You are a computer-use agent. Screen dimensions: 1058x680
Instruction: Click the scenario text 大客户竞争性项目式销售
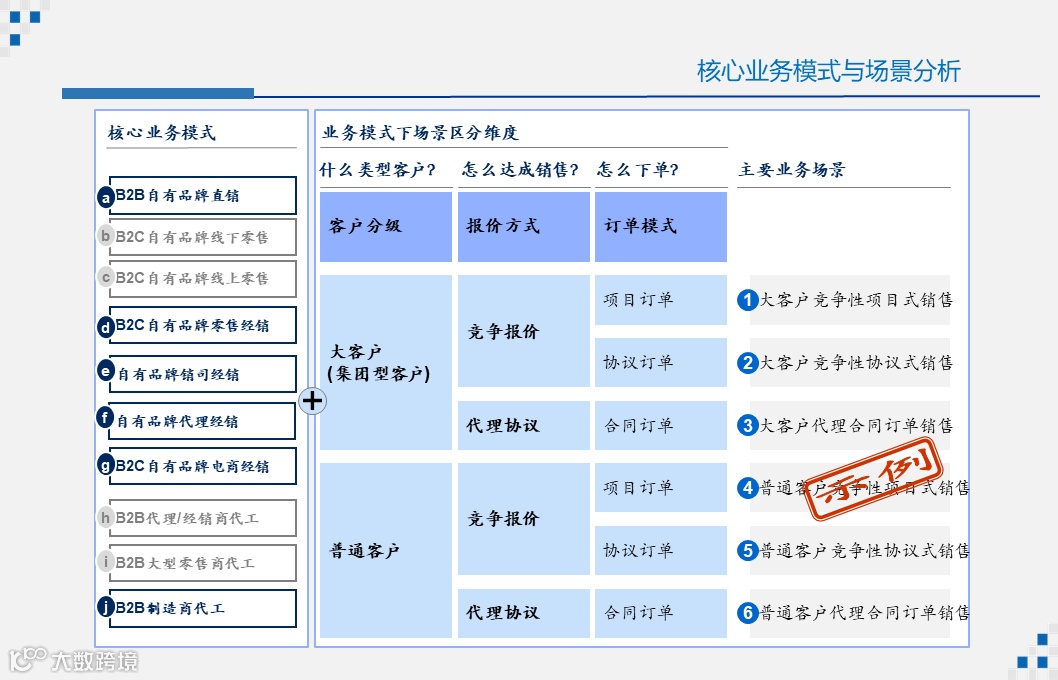pos(856,300)
